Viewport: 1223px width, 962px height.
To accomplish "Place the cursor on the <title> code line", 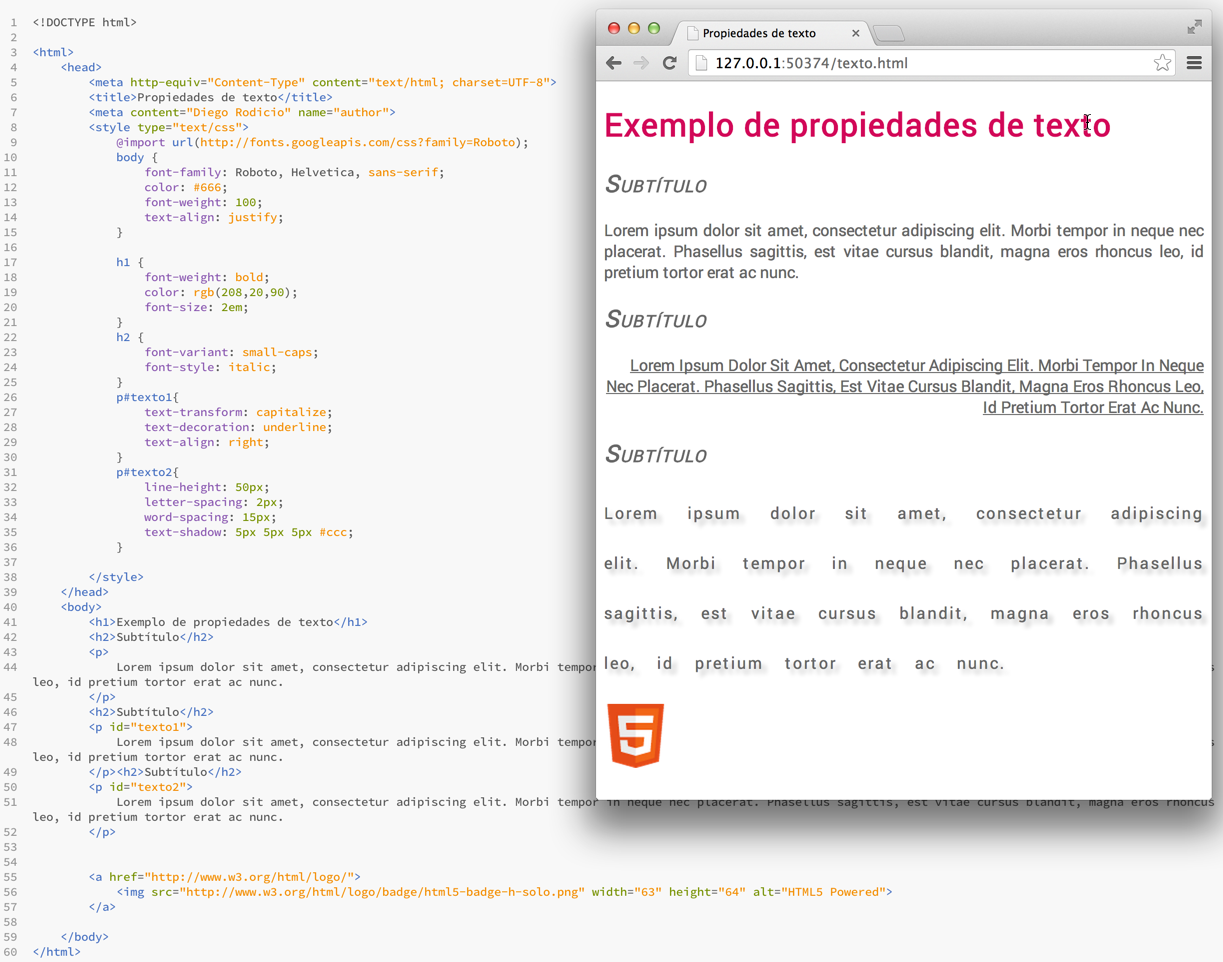I will pos(210,97).
